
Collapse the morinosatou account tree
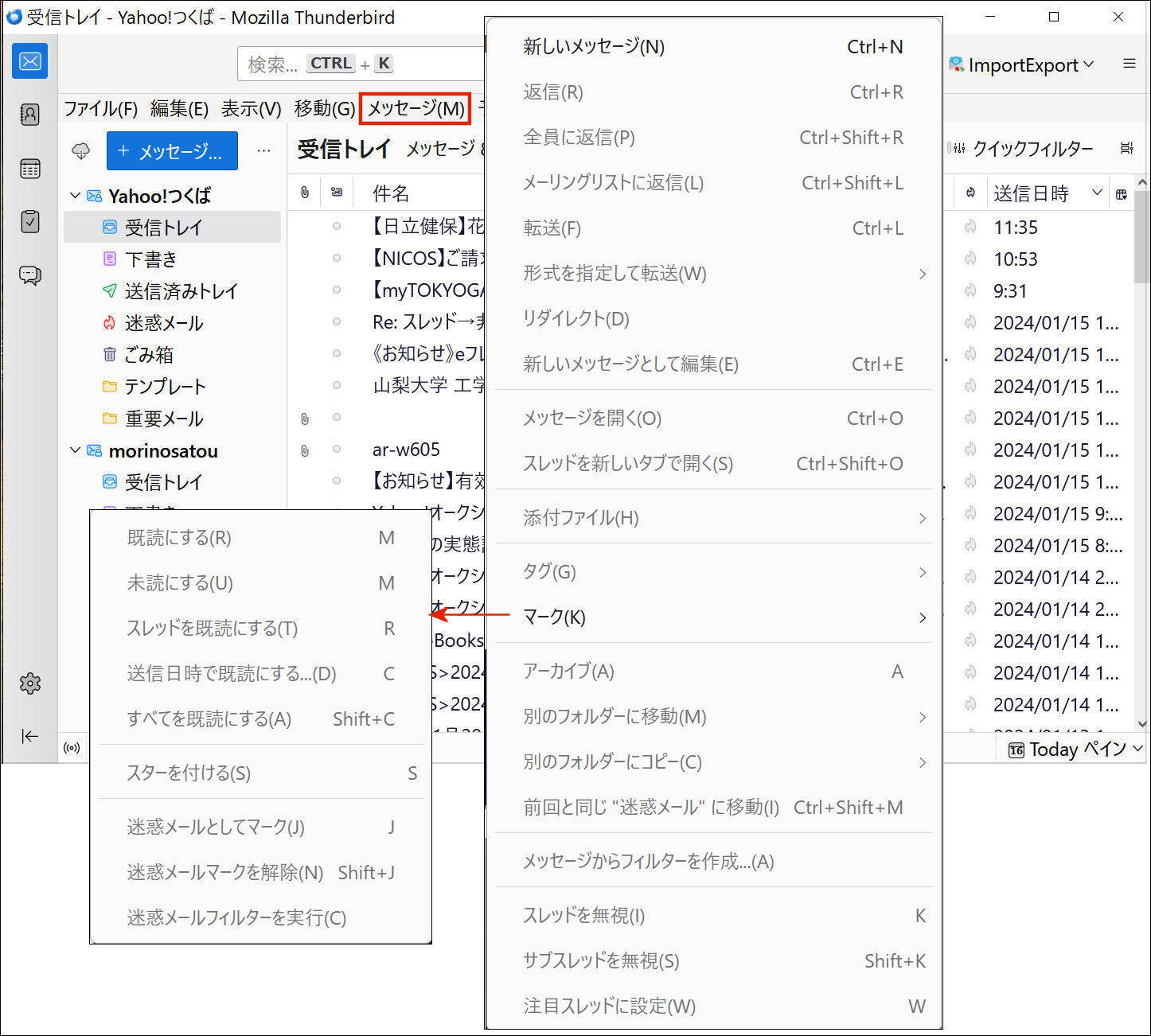tap(76, 450)
